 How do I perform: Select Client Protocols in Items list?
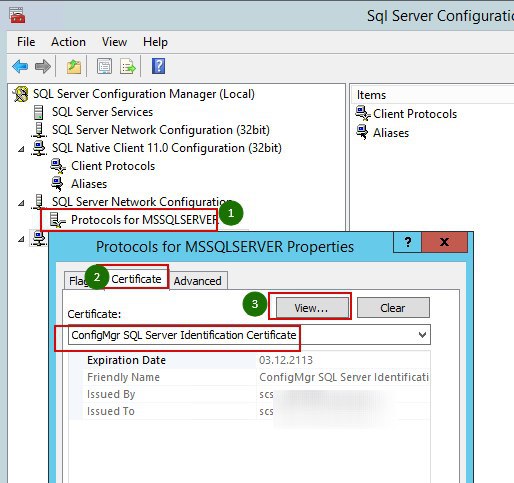pyautogui.click(x=415, y=114)
